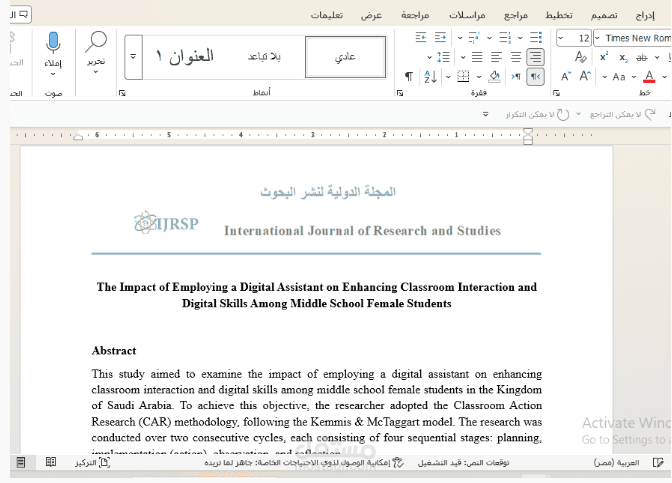Image resolution: width=672 pixels, height=483 pixels.
Task: Apply the العنوان ١ (Heading 1) style
Action: [185, 57]
